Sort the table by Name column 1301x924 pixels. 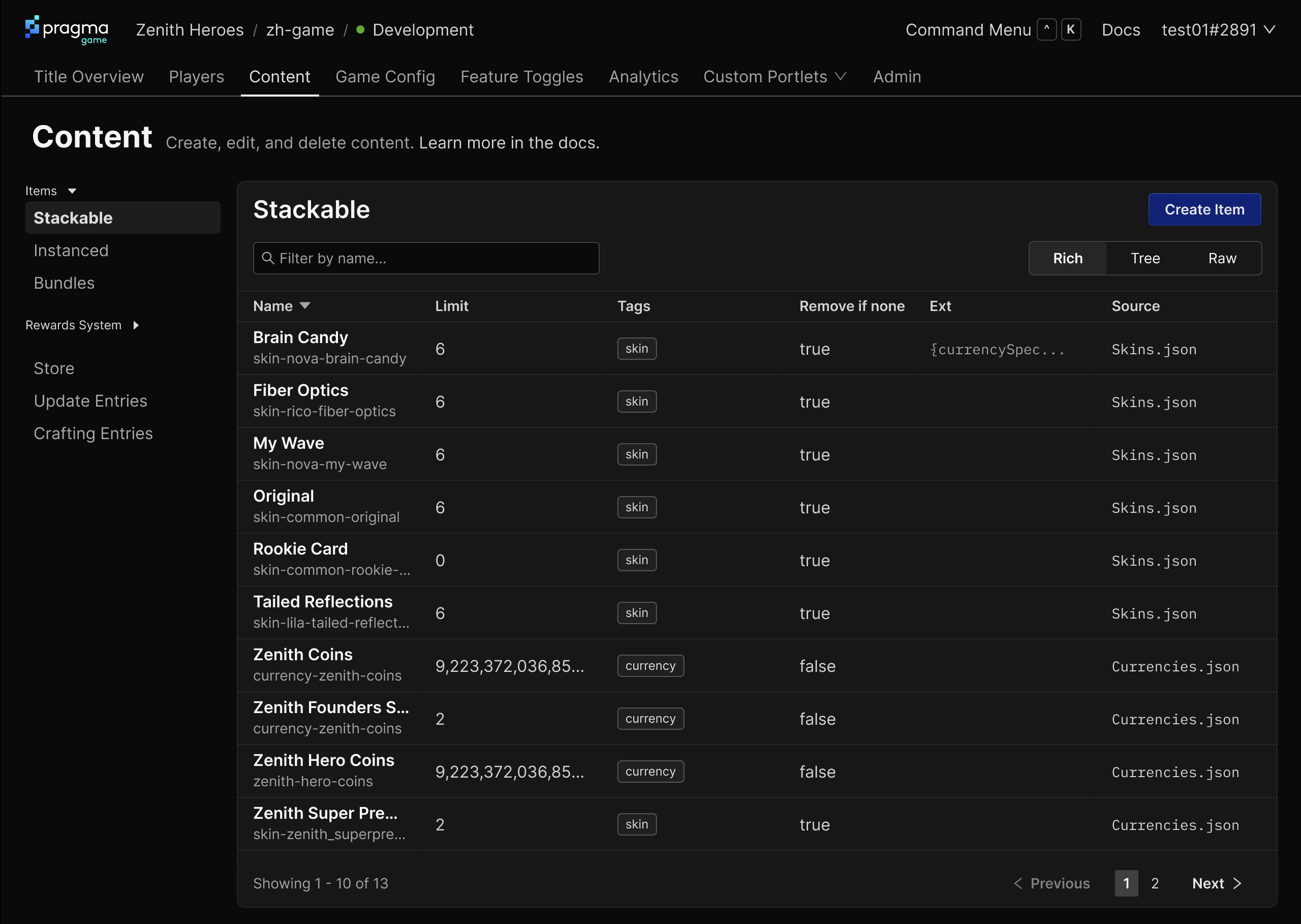pyautogui.click(x=282, y=306)
